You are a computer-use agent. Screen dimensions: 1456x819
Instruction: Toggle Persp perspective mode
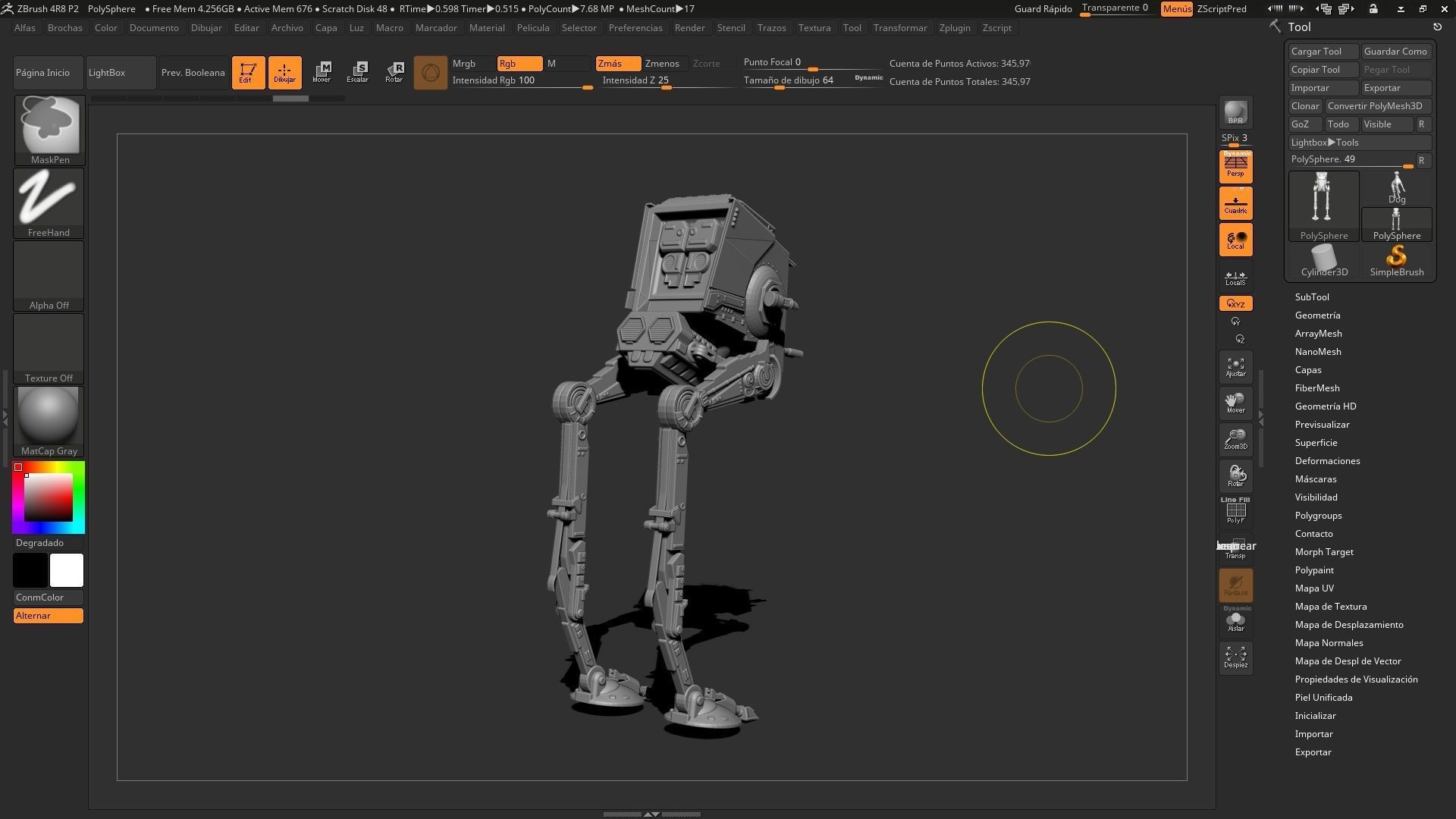click(x=1235, y=166)
